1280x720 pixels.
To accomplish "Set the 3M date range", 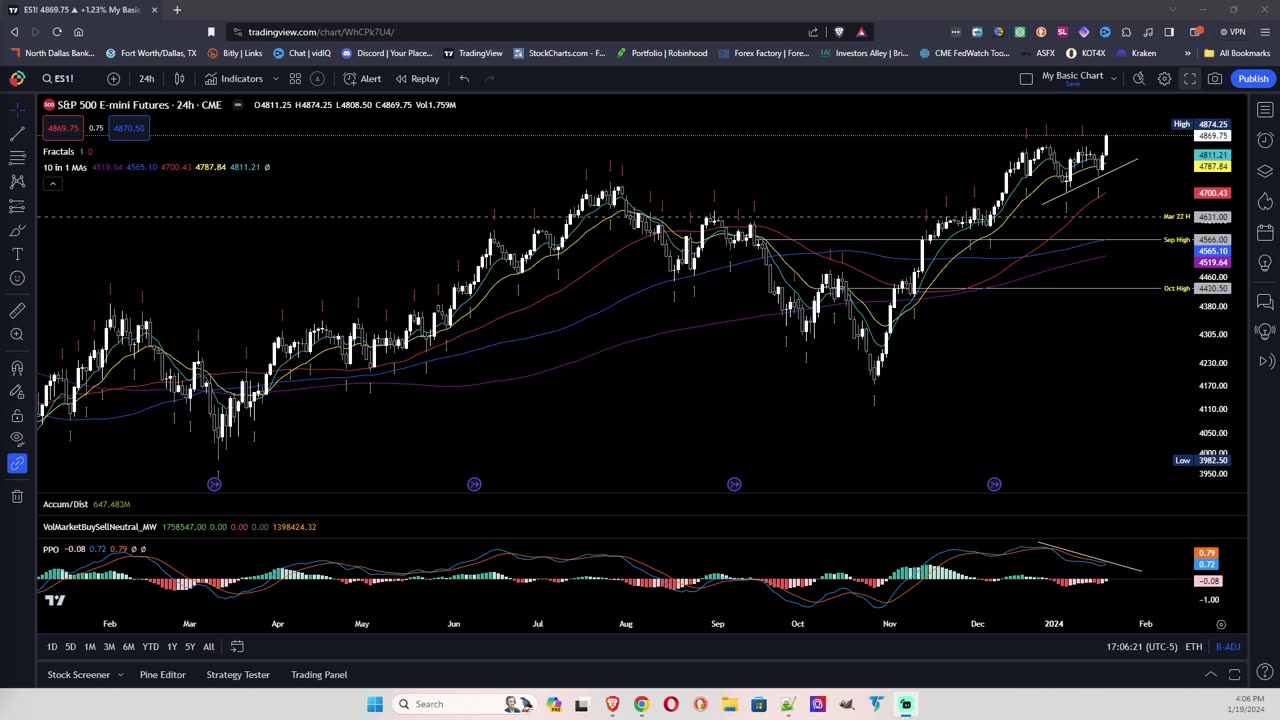I will (x=109, y=647).
